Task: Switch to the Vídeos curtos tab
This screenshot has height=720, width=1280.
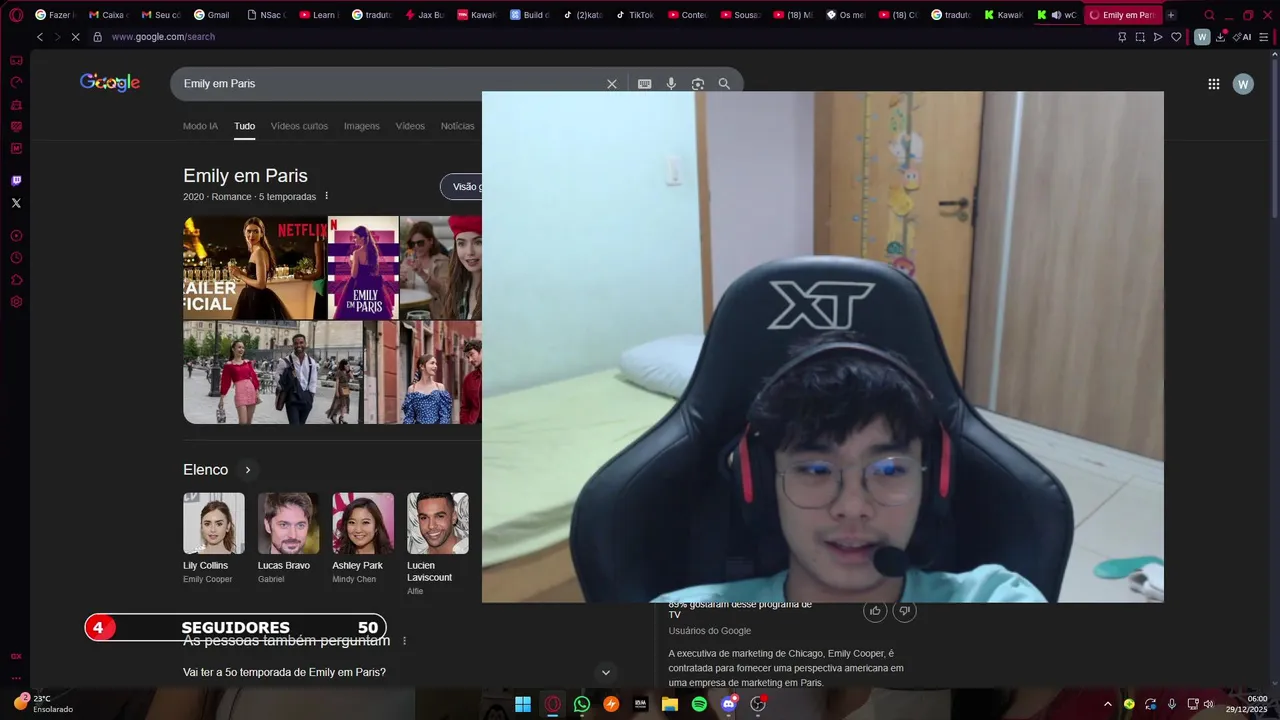Action: click(299, 126)
